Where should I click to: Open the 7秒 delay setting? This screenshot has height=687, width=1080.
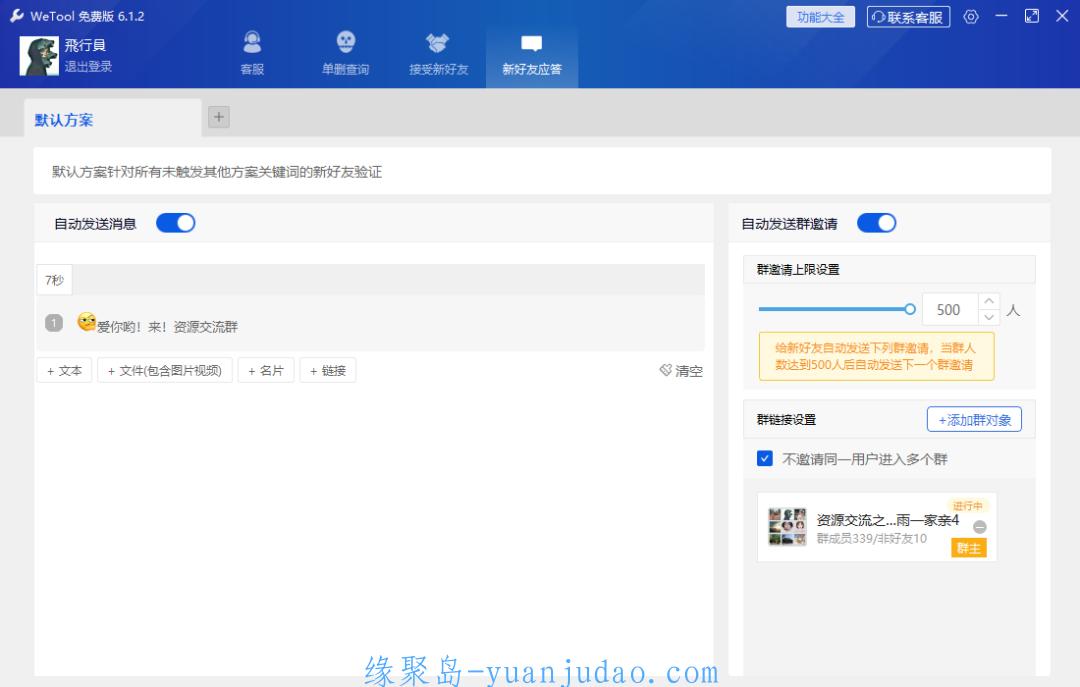click(x=54, y=280)
